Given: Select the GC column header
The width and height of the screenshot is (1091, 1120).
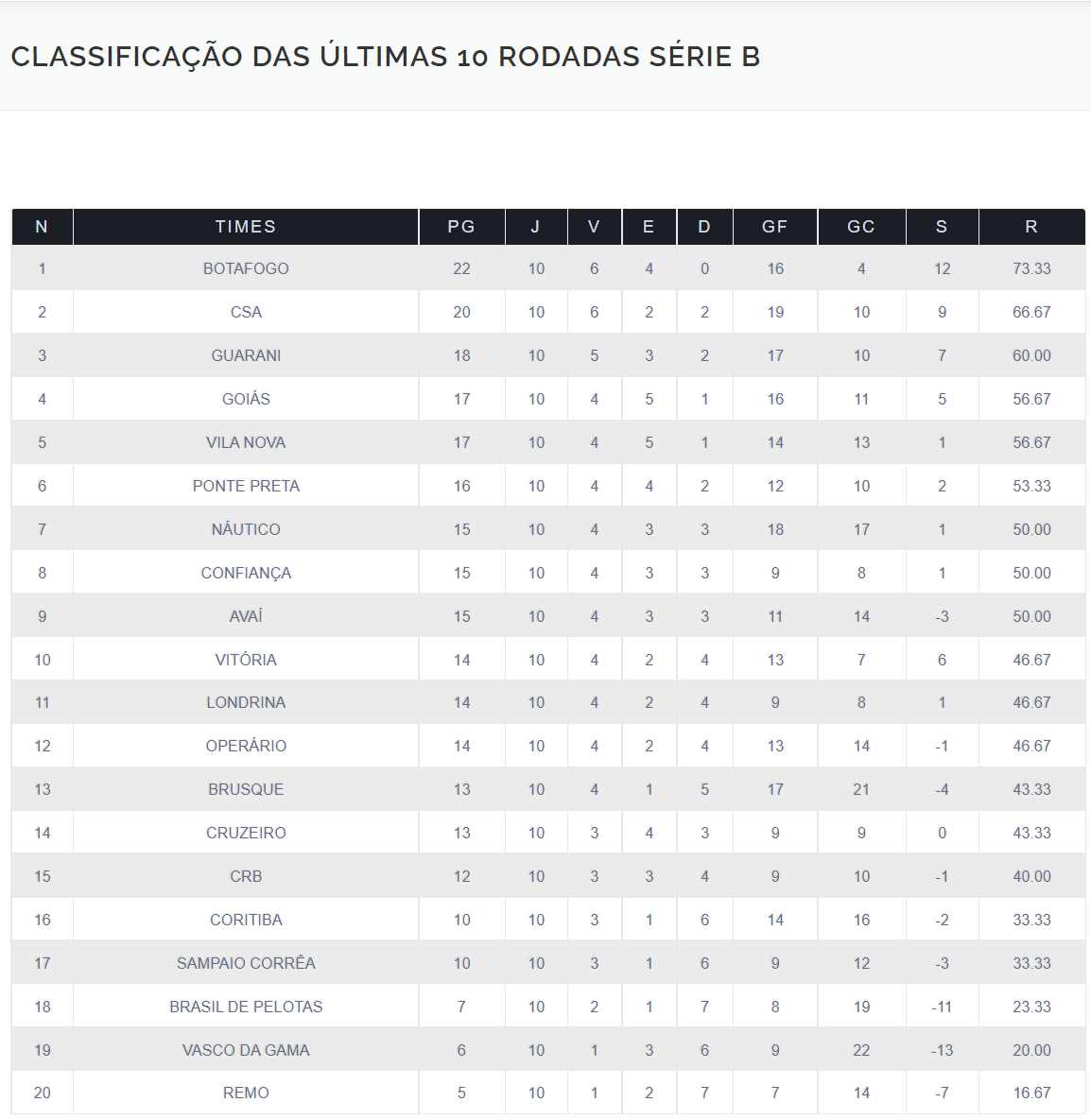Looking at the screenshot, I should (860, 227).
